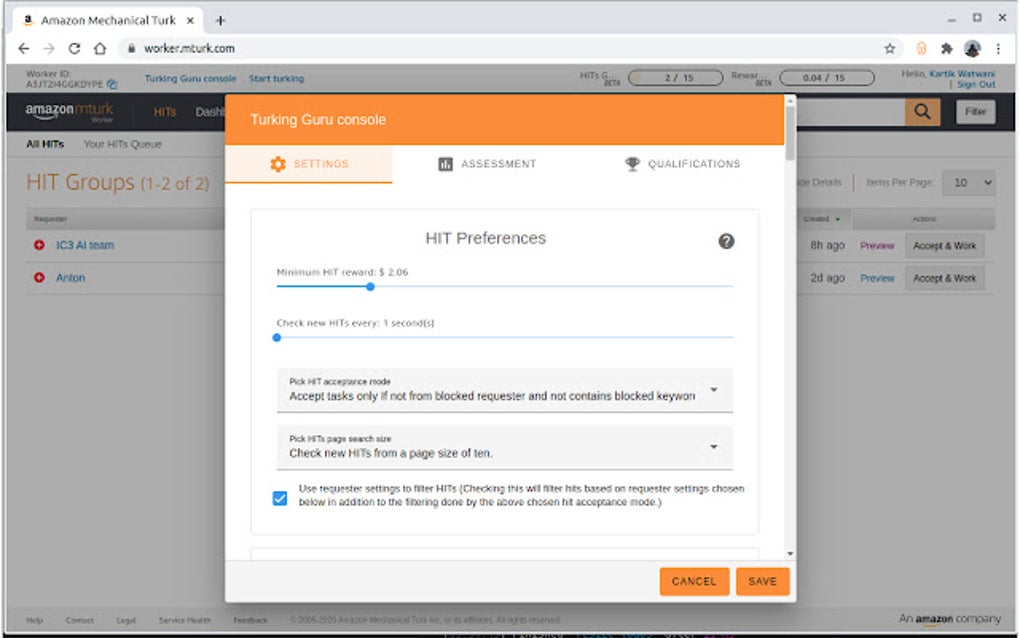Image resolution: width=1020 pixels, height=638 pixels.
Task: Bookmark page with the star icon
Action: click(x=889, y=48)
